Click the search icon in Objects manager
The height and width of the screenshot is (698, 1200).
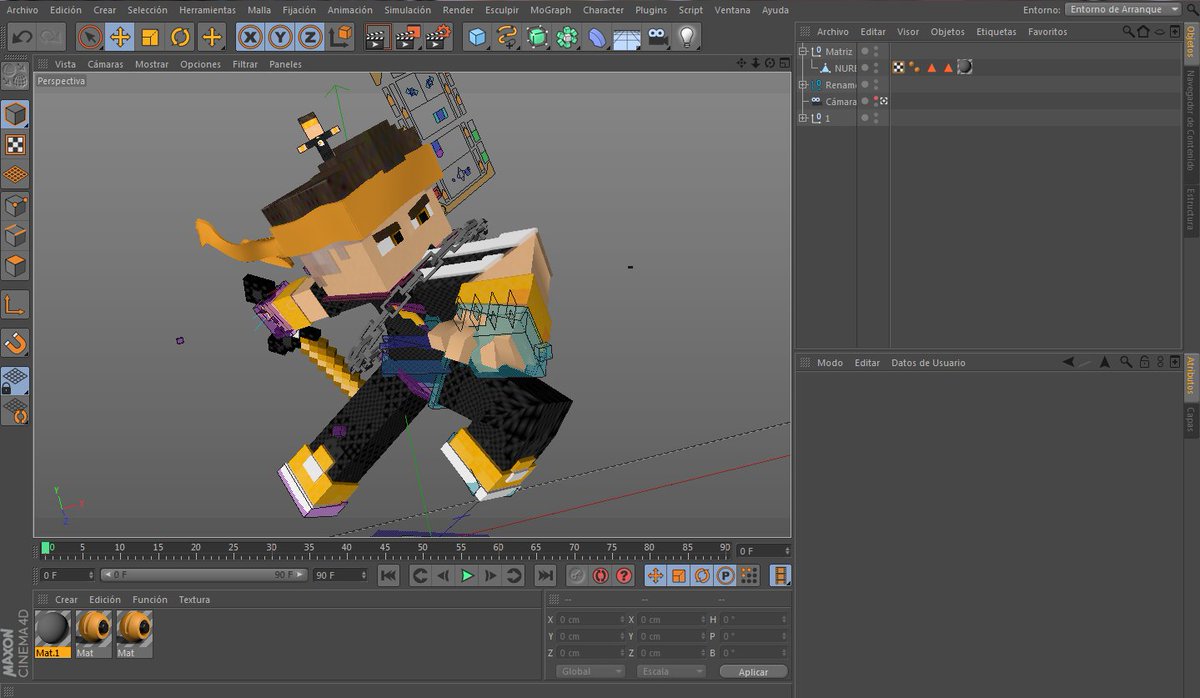(1128, 32)
